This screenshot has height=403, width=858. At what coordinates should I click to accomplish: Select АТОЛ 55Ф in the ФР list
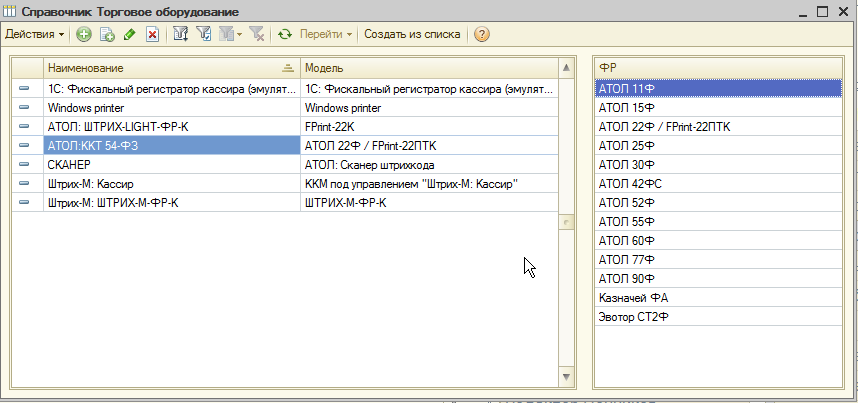coord(718,222)
